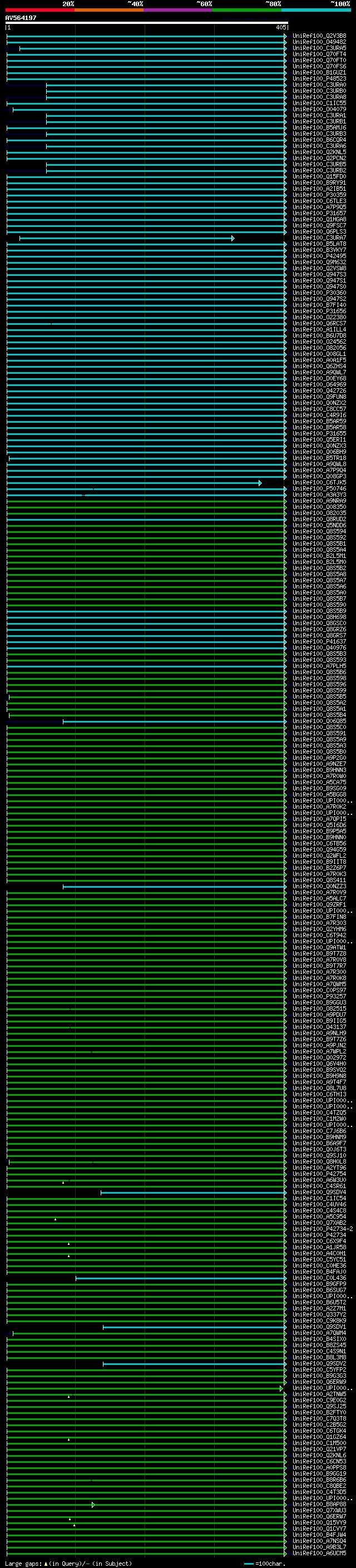
Task: Select hit label UniRef100_A3A3Y3
Action: click(x=319, y=495)
